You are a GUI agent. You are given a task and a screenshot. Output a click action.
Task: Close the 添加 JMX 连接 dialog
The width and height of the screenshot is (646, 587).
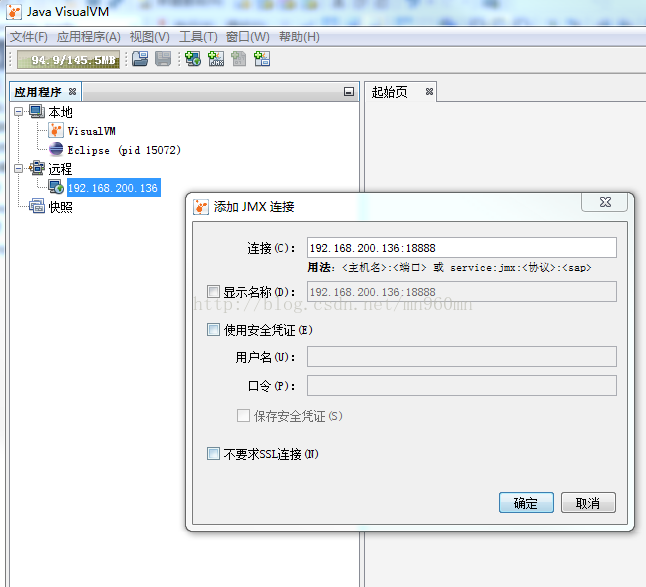[604, 202]
